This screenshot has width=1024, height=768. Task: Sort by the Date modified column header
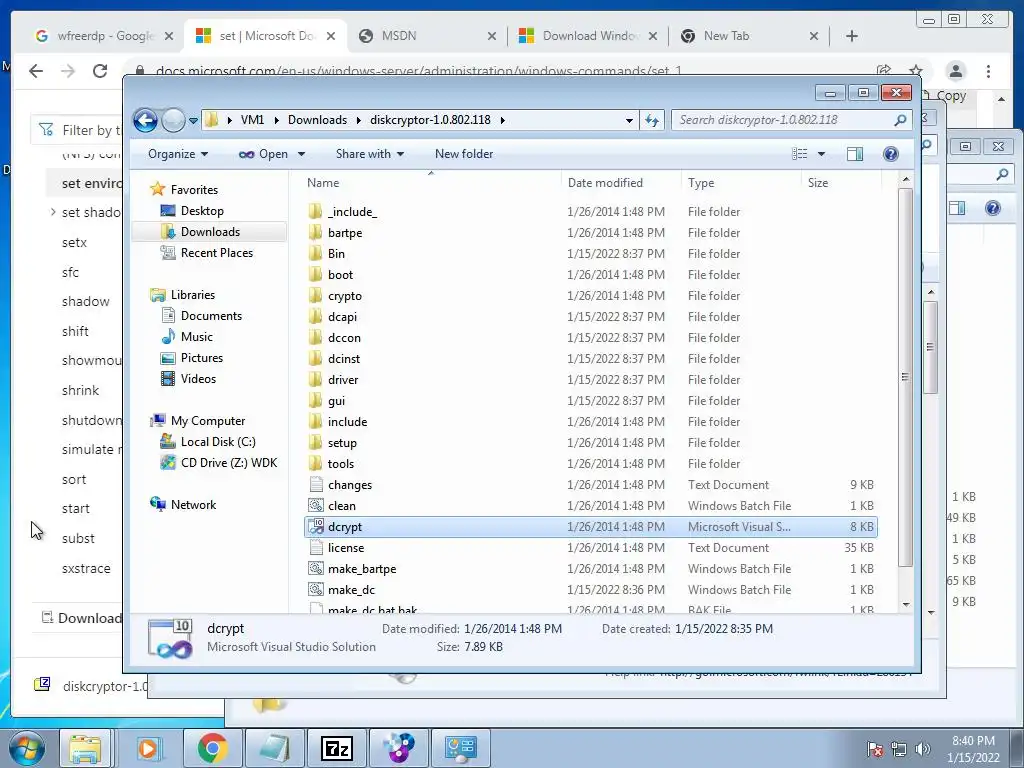click(605, 183)
